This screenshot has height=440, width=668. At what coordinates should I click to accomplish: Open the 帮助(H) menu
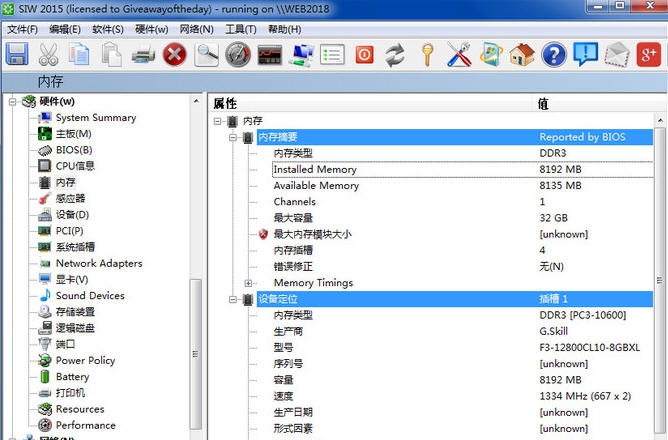(x=284, y=29)
